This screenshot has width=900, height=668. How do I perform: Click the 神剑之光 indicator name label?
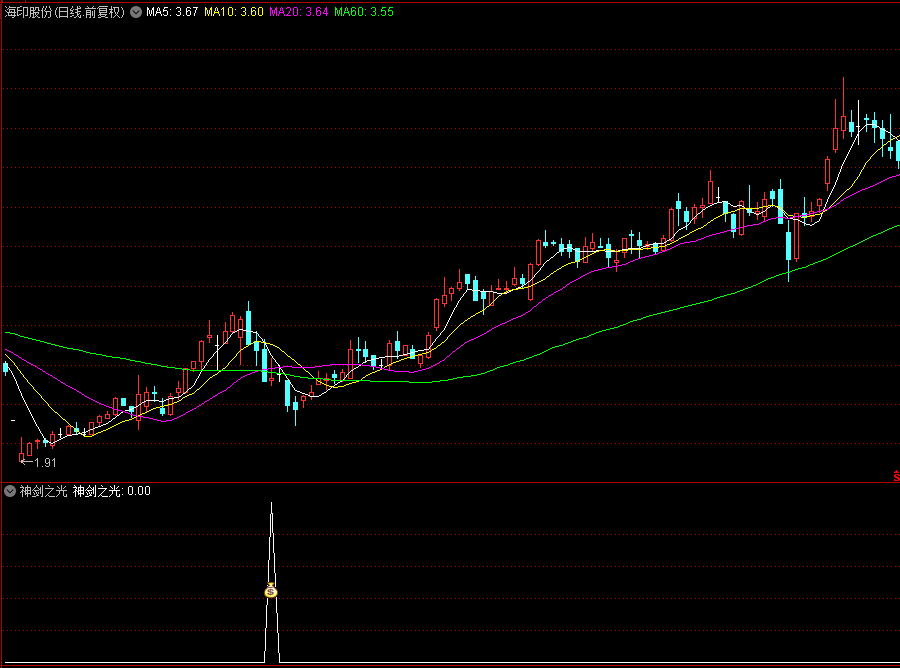tap(43, 491)
